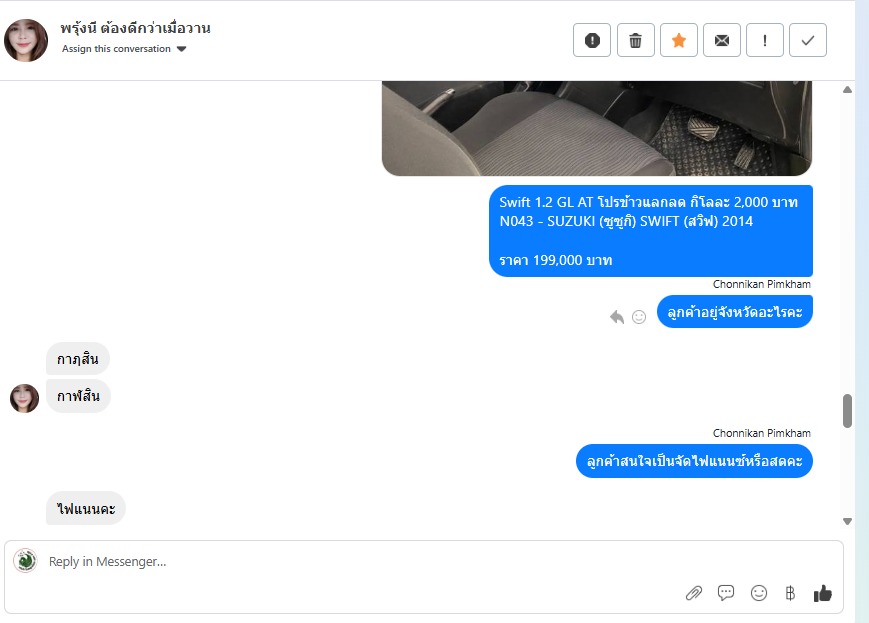Click the scroll up arrow of the chat

847,90
